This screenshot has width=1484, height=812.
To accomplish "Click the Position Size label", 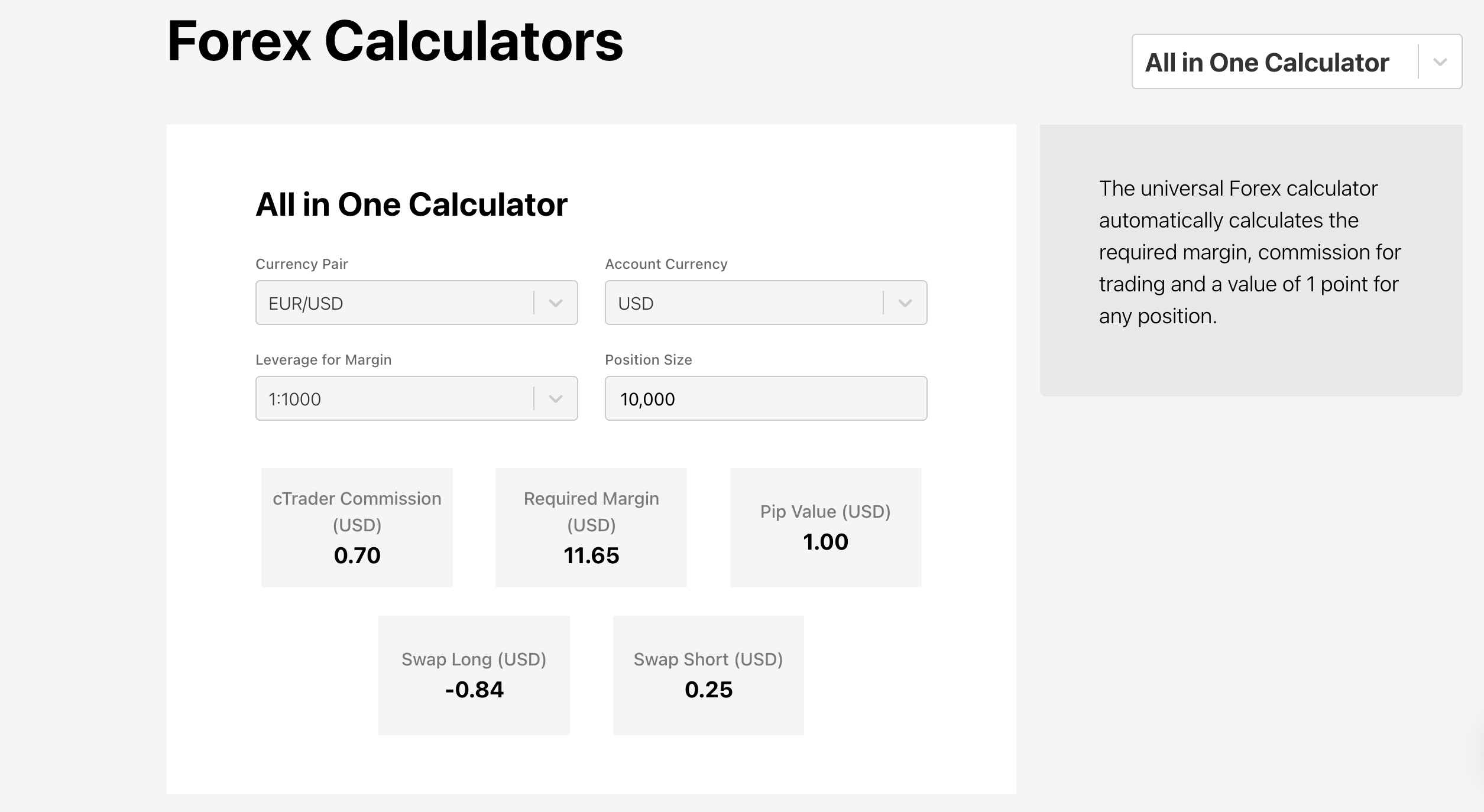I will [648, 360].
